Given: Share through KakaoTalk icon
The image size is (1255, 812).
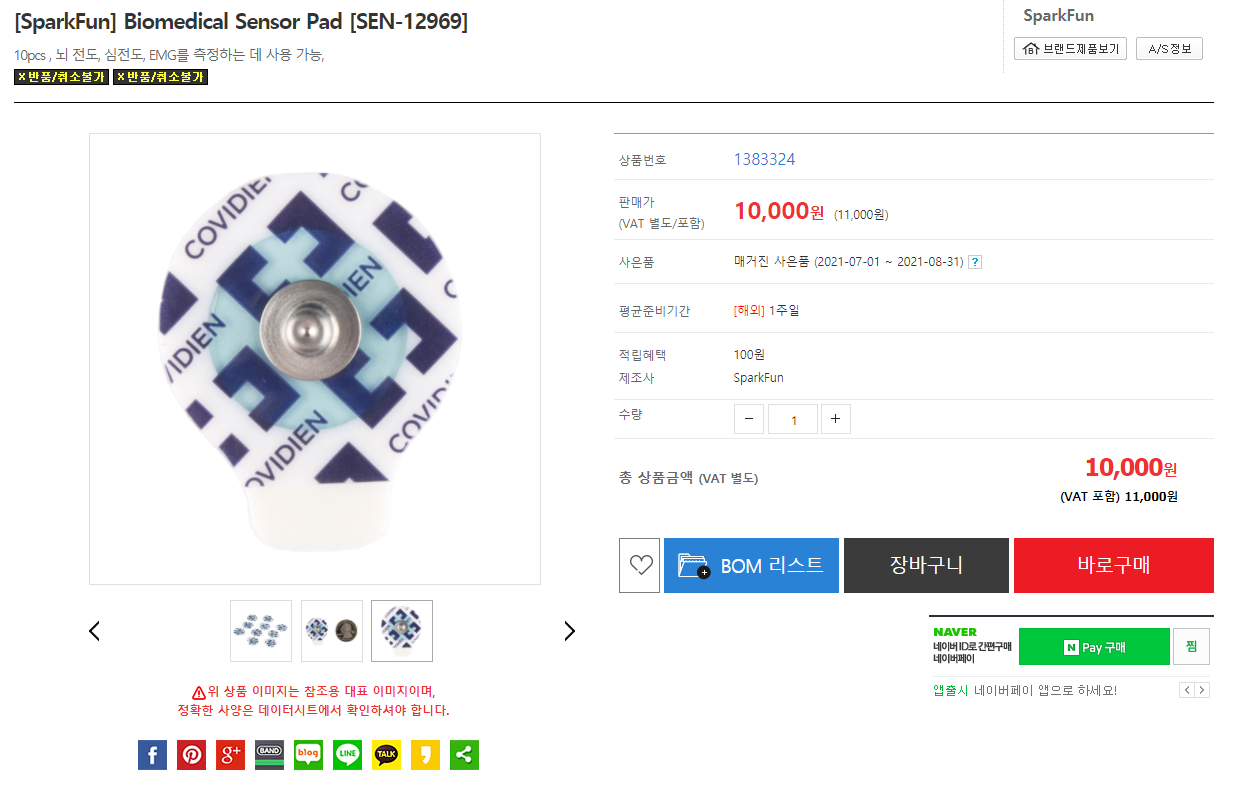Looking at the screenshot, I should tap(386, 755).
